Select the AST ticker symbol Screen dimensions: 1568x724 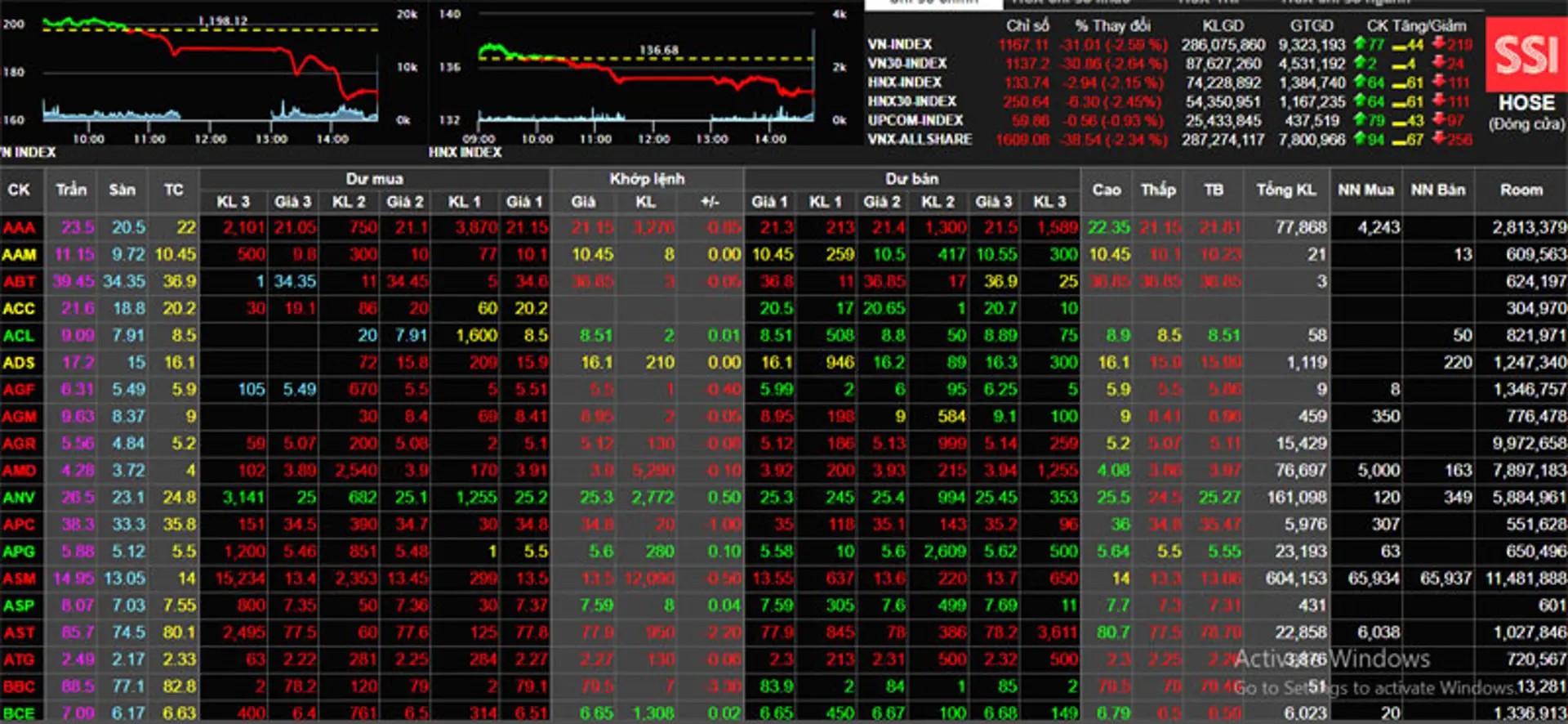[19, 632]
